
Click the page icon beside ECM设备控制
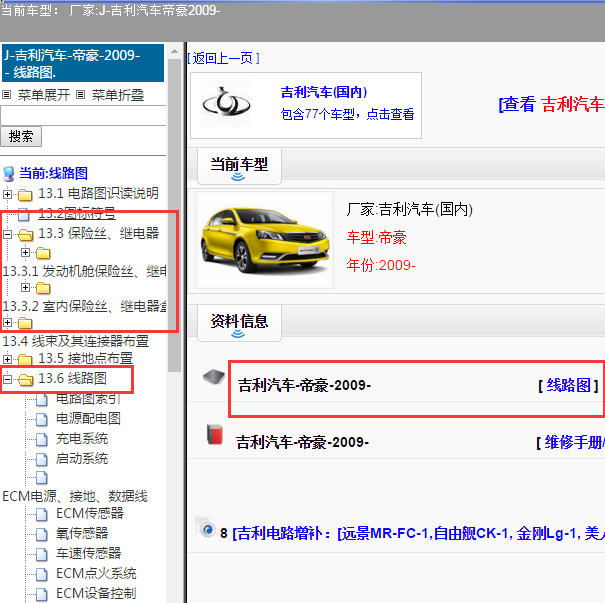(42, 594)
